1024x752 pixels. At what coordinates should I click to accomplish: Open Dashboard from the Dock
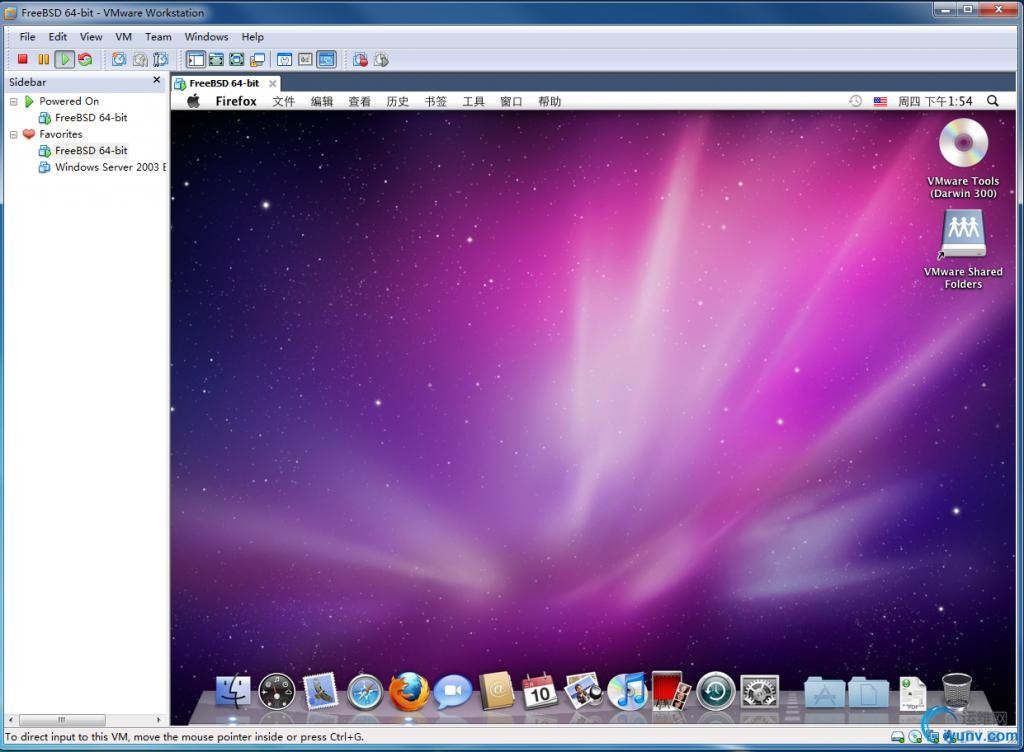(277, 691)
